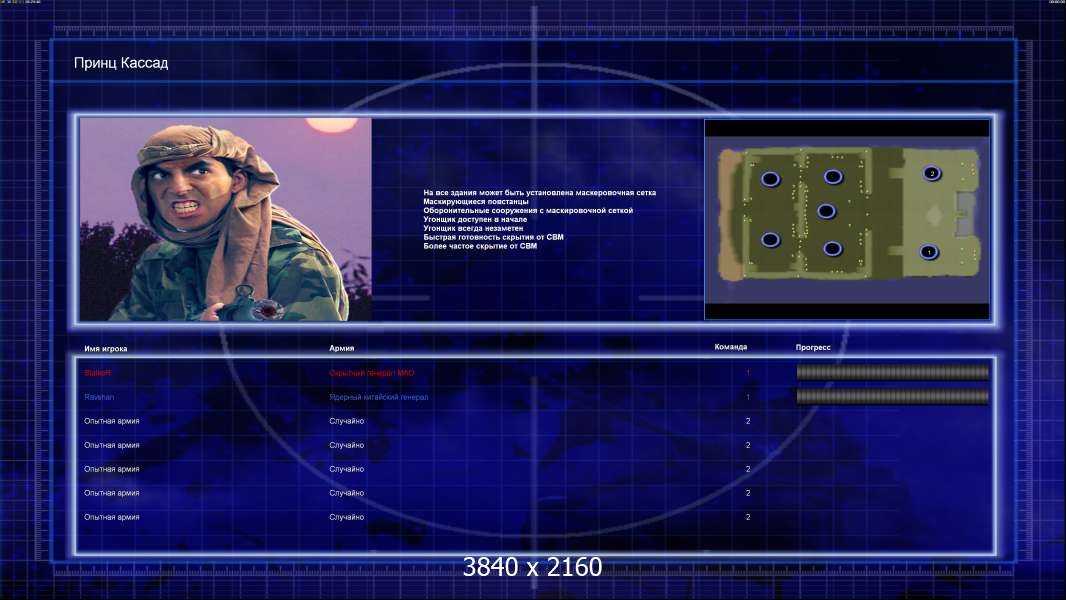Click start position marker 2 on minimap
Screen dimensions: 1066x600
click(x=932, y=173)
